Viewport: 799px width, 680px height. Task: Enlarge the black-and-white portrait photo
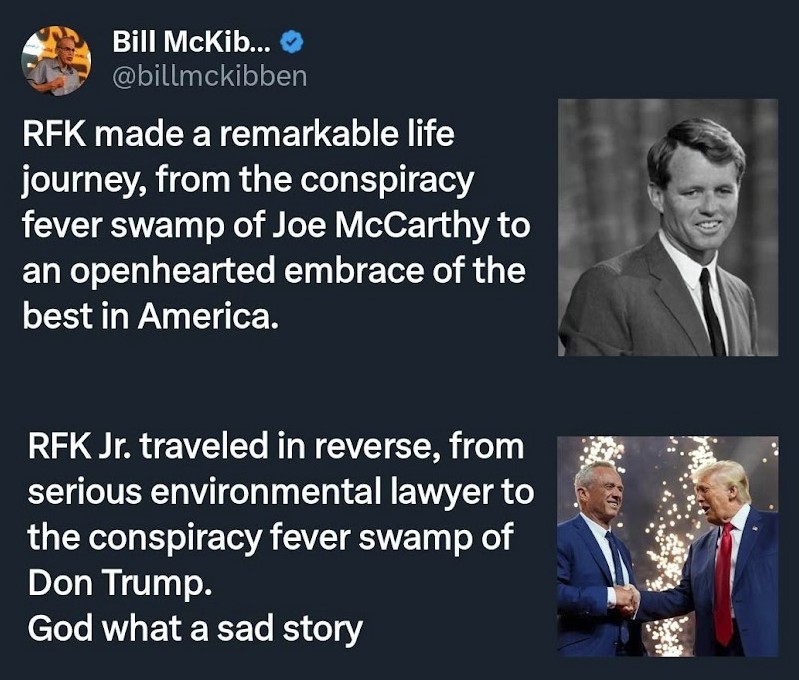click(x=668, y=227)
